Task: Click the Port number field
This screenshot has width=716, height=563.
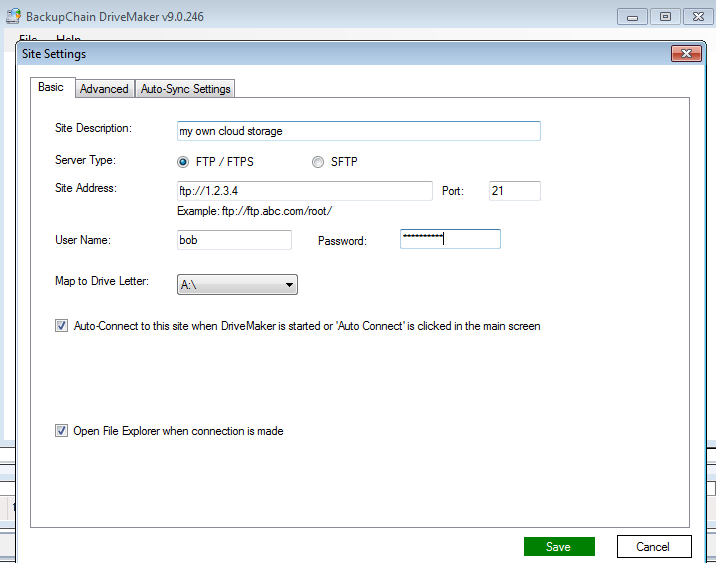Action: (x=515, y=191)
